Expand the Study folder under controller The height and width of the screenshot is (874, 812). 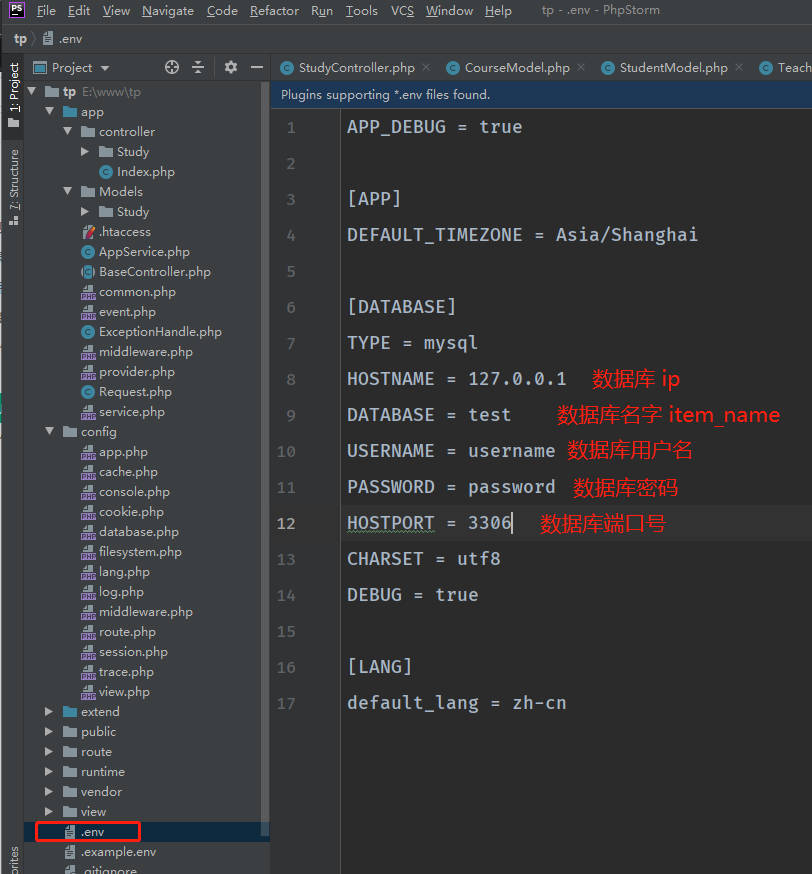click(x=85, y=152)
